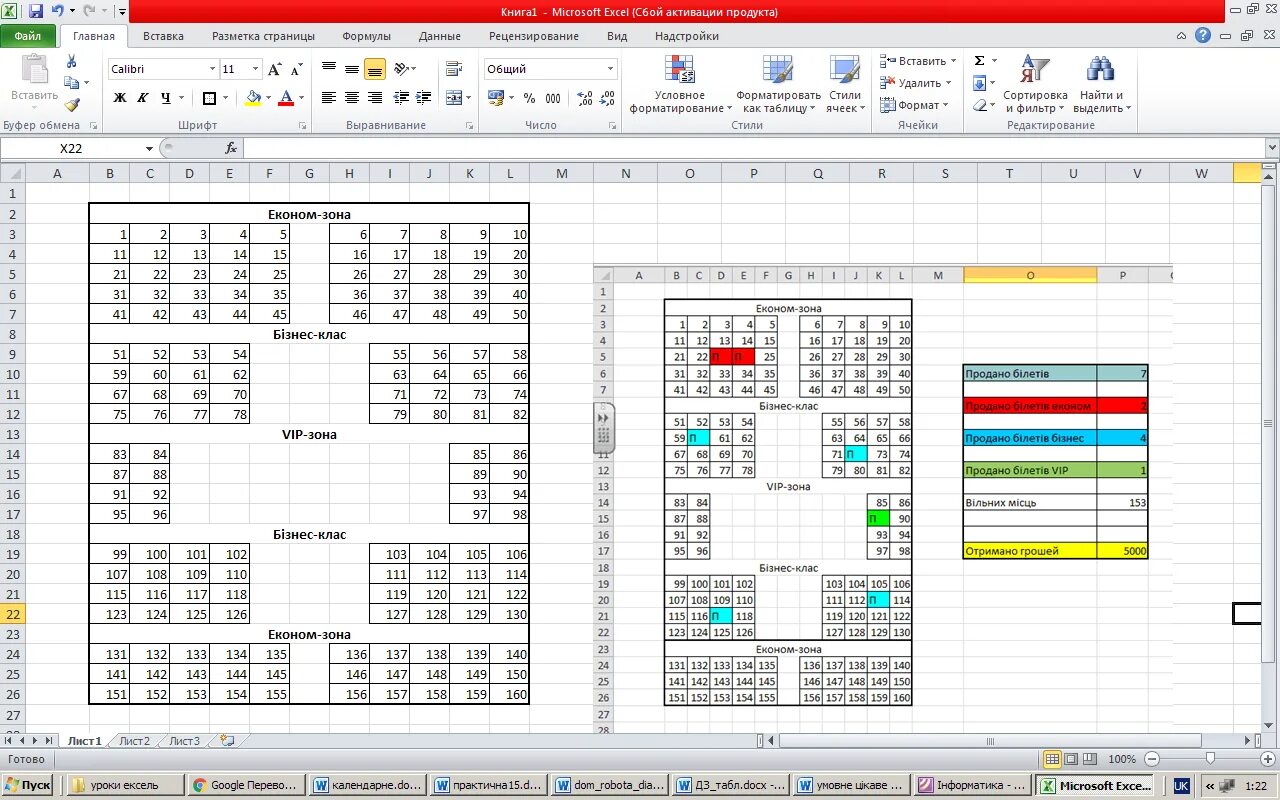Click the Fill down arrow icon
The image size is (1280, 800).
[979, 83]
